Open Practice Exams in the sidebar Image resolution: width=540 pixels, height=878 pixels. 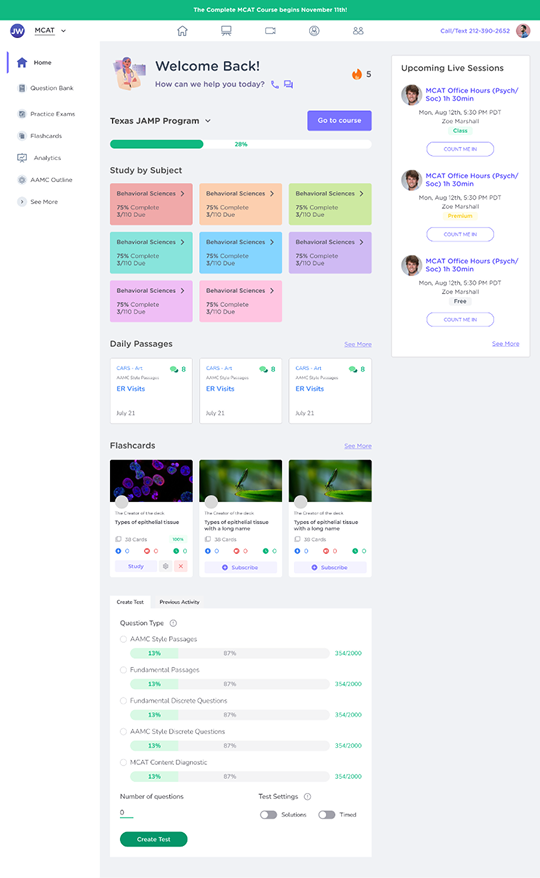(x=52, y=114)
